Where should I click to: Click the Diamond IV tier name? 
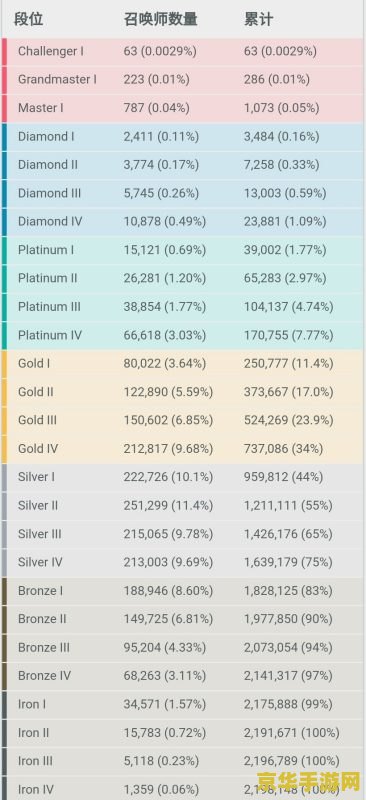pos(50,221)
